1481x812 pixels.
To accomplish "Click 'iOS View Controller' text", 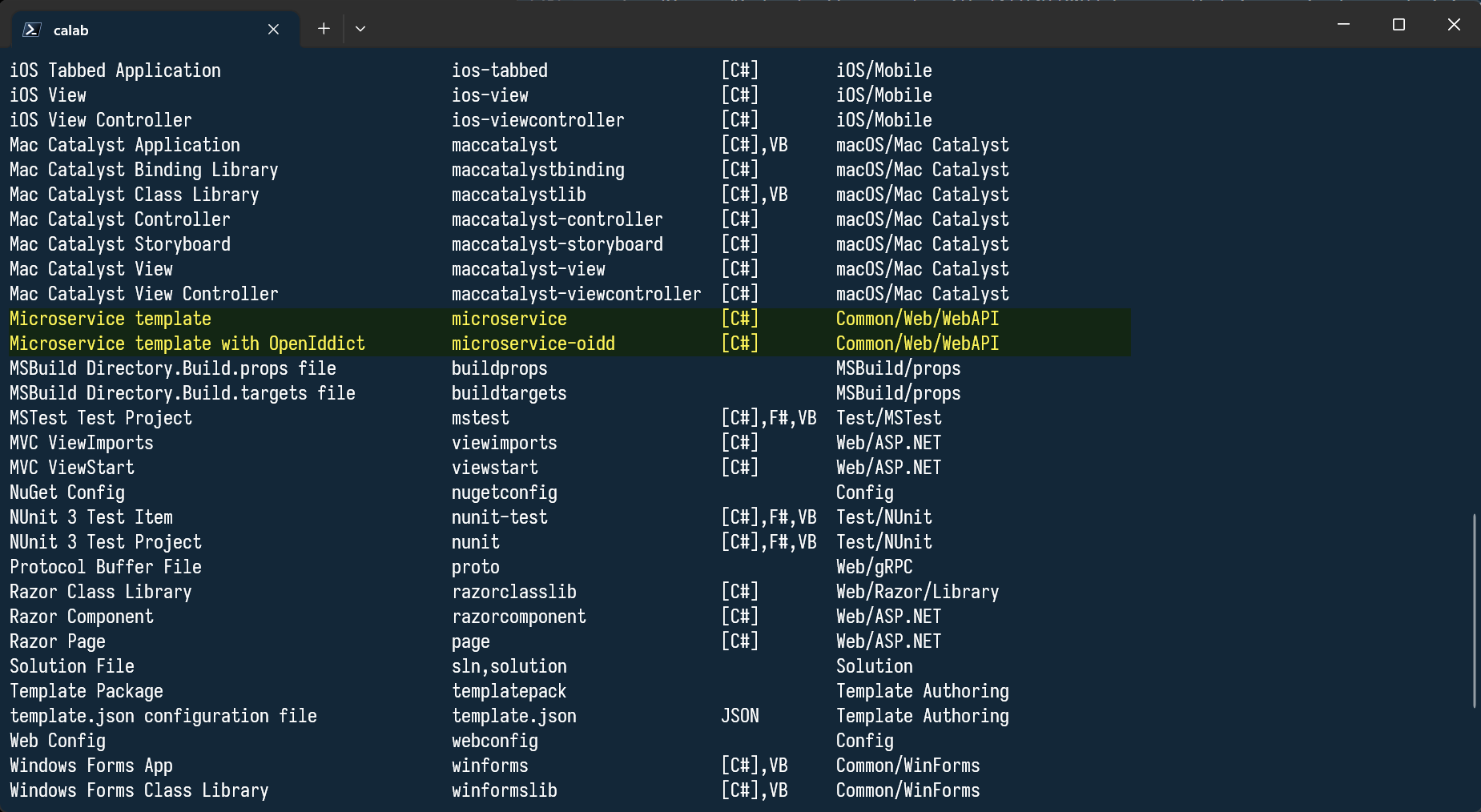I will [101, 120].
